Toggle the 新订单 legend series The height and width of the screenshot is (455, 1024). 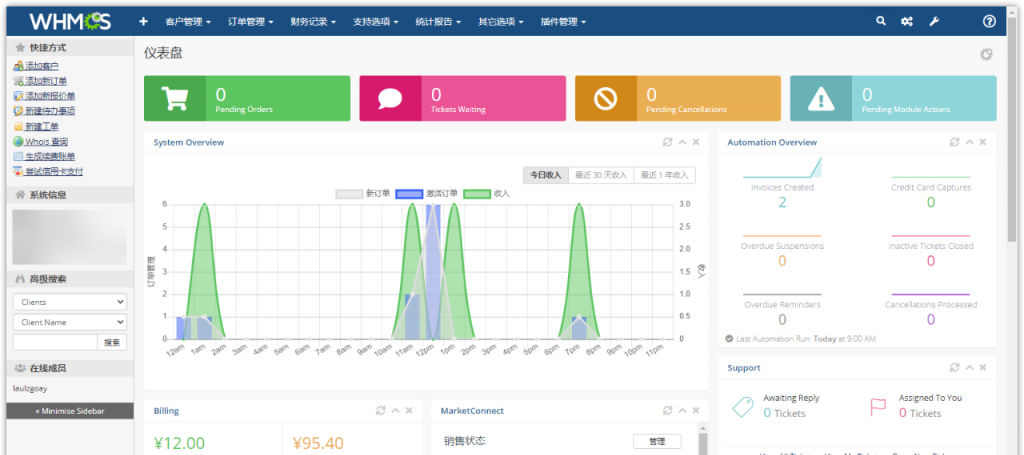click(x=363, y=194)
